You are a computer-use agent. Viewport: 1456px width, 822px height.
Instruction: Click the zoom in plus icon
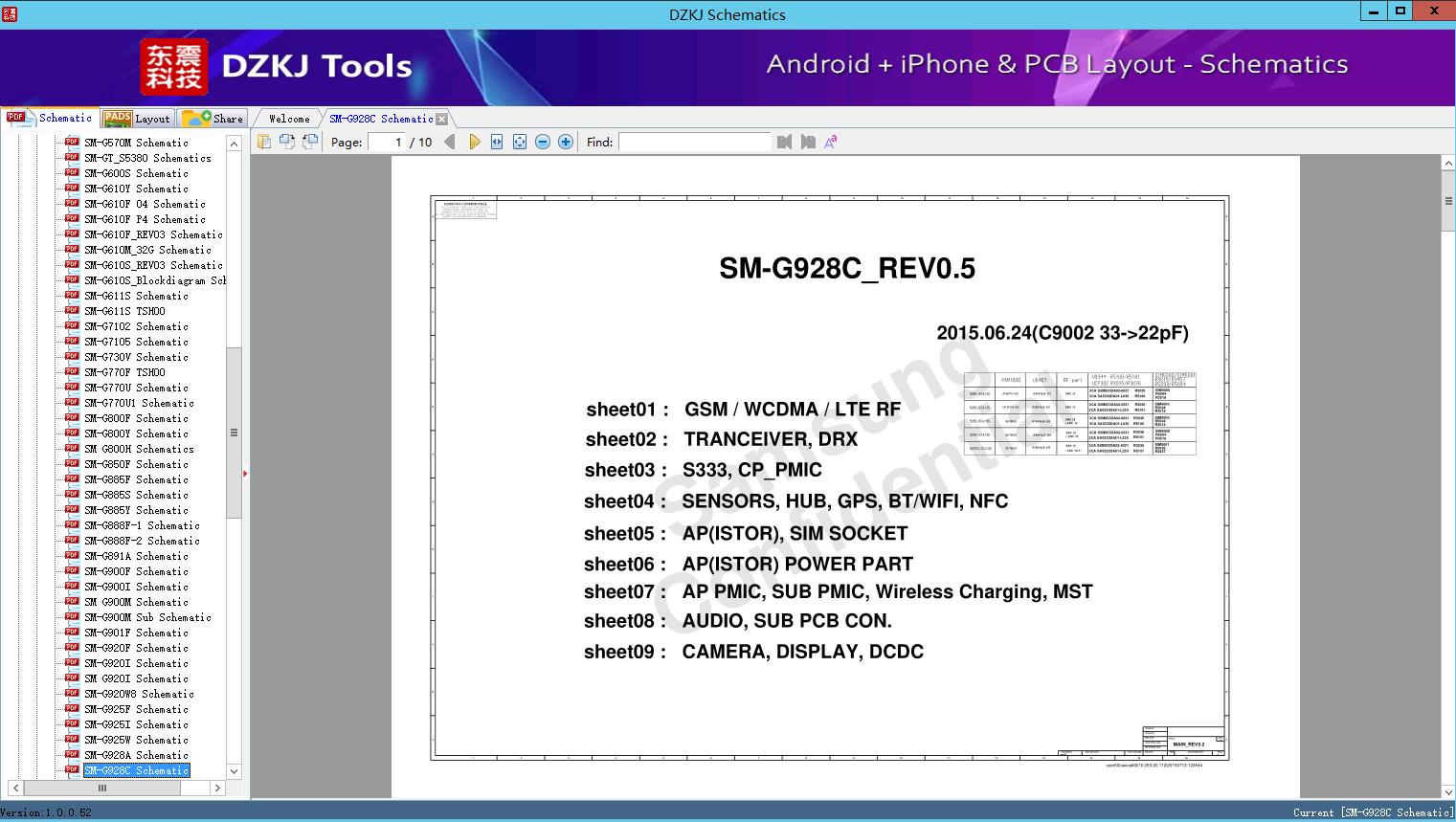(x=566, y=142)
